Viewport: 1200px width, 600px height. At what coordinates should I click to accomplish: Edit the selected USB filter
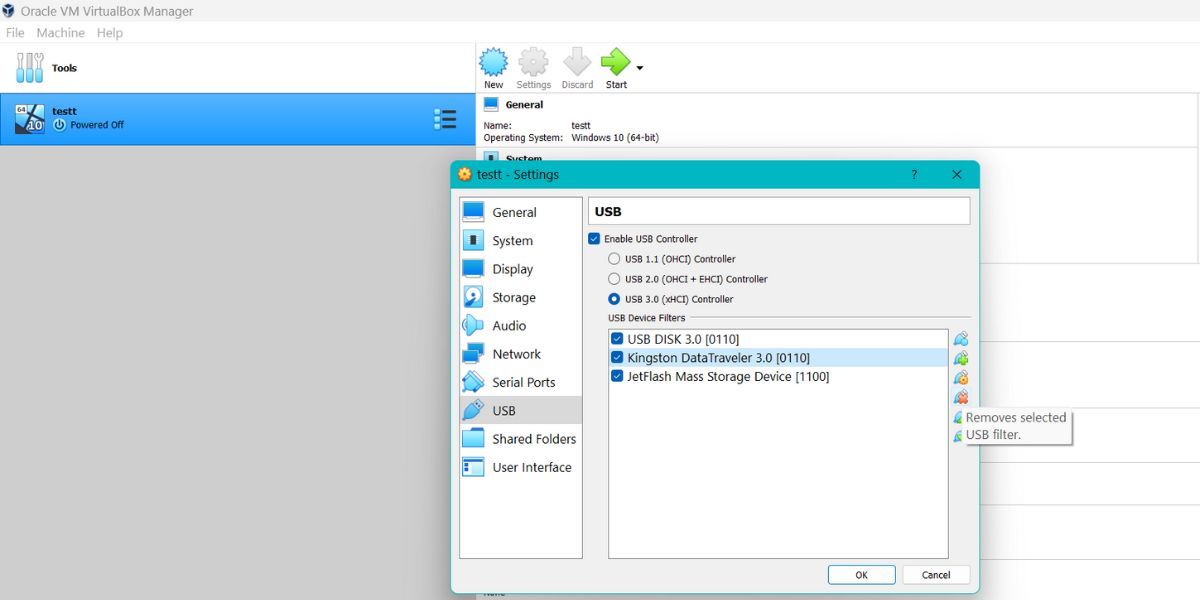click(961, 377)
